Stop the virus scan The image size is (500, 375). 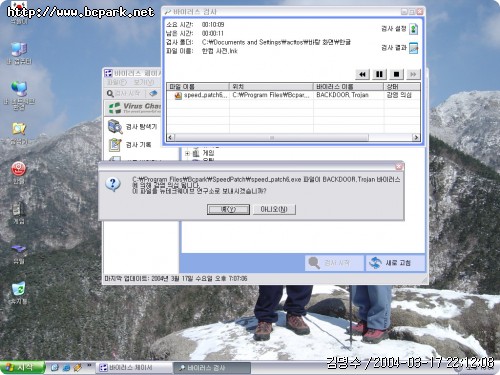tap(396, 74)
